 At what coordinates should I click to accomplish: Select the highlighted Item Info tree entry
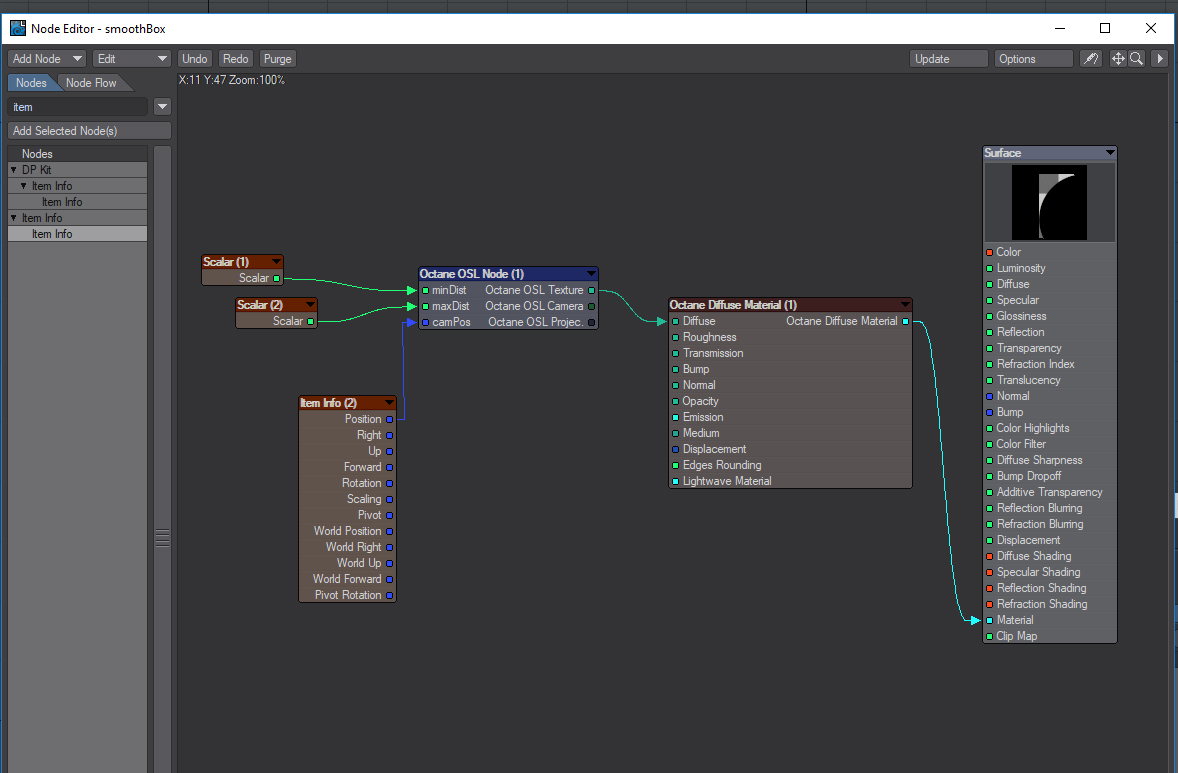pos(77,234)
